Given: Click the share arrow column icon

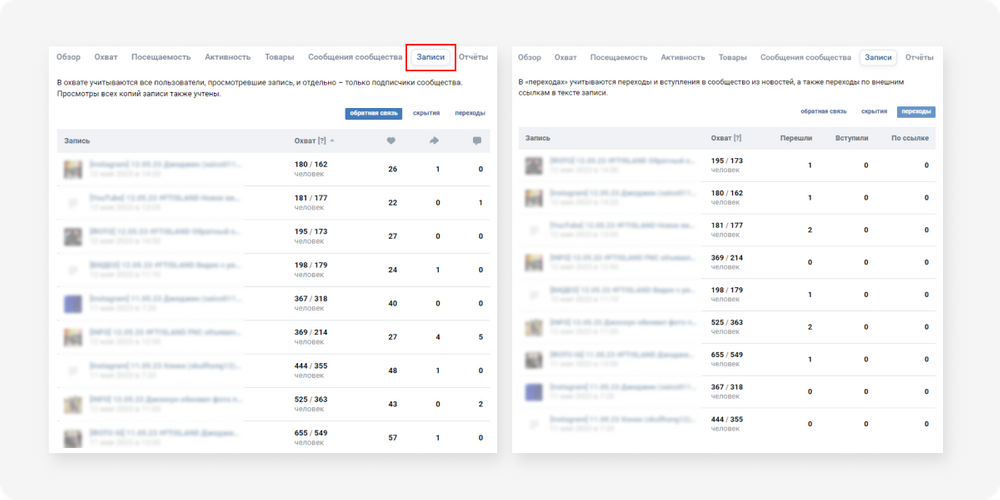Looking at the screenshot, I should (435, 141).
